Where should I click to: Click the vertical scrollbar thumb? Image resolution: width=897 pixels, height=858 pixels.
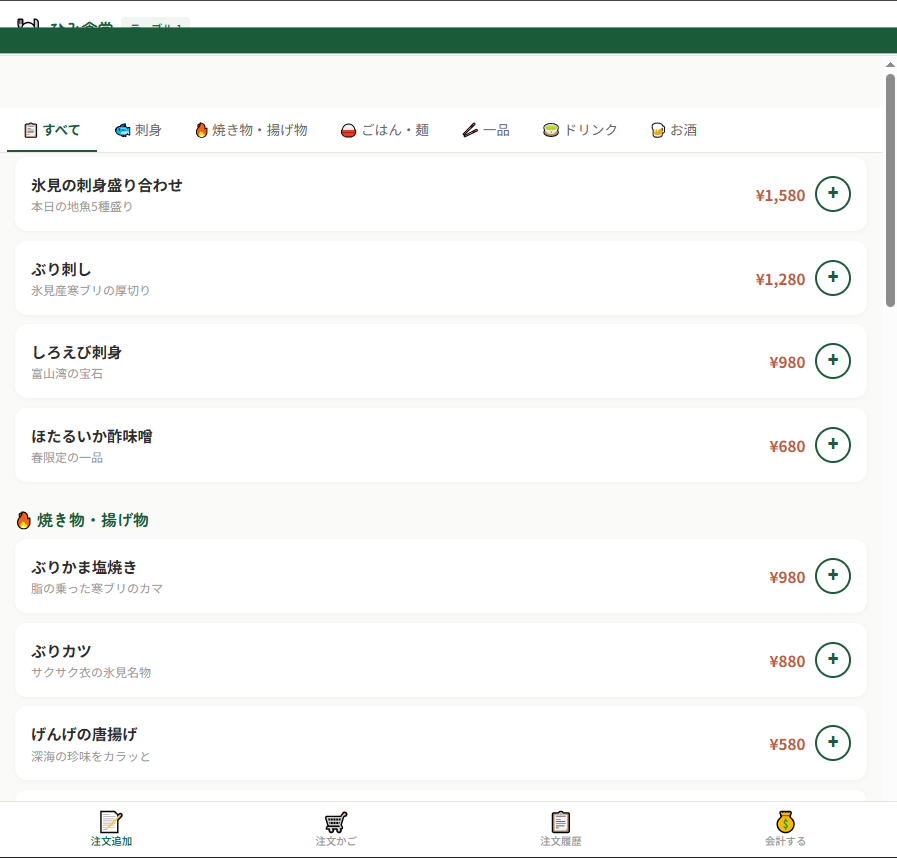point(890,190)
